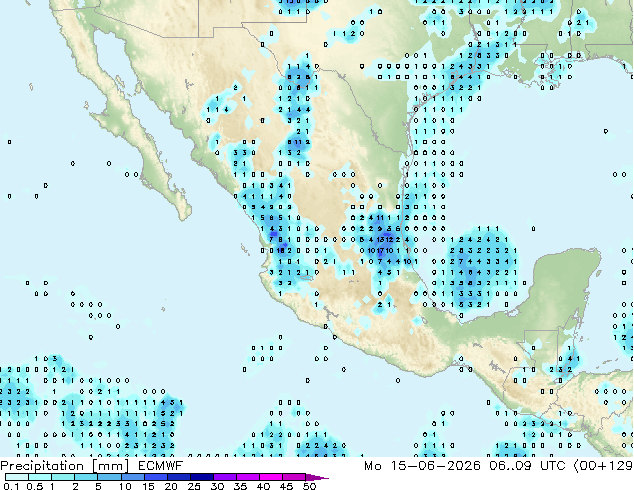Click the '[mm]' unit label
634x490 pixels.
click(111, 466)
